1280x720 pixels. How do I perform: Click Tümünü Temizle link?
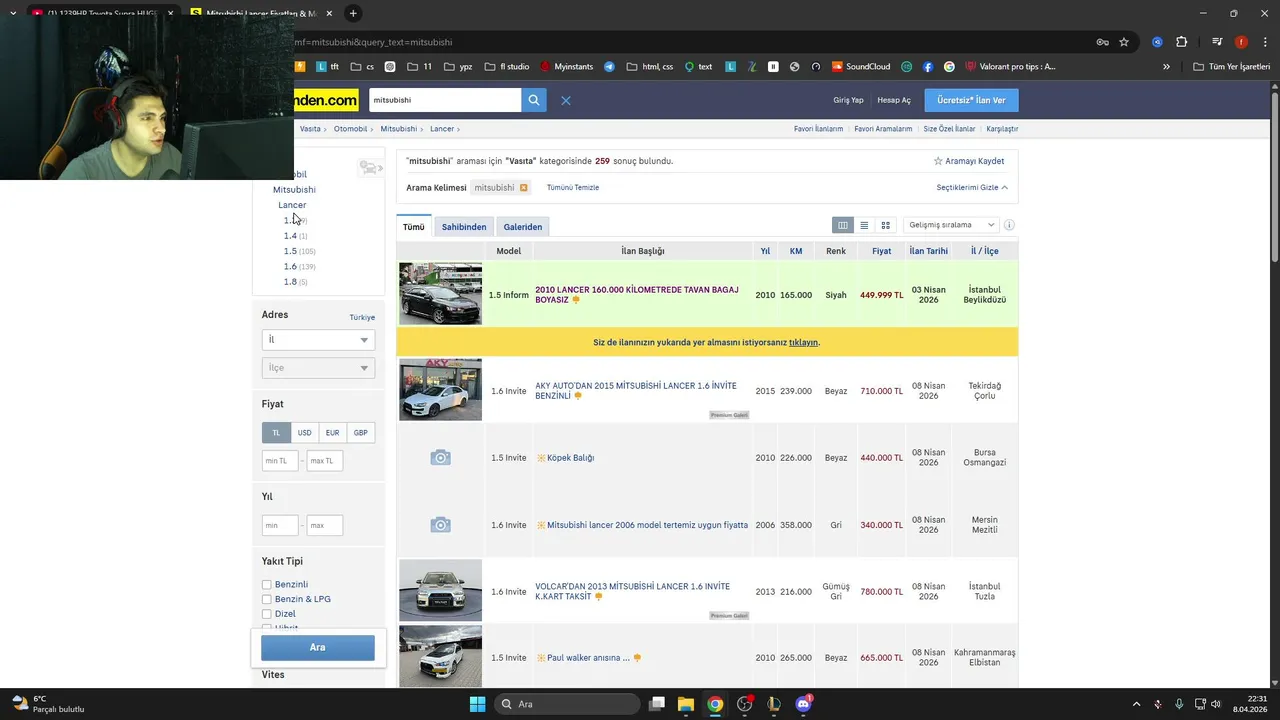[x=573, y=188]
